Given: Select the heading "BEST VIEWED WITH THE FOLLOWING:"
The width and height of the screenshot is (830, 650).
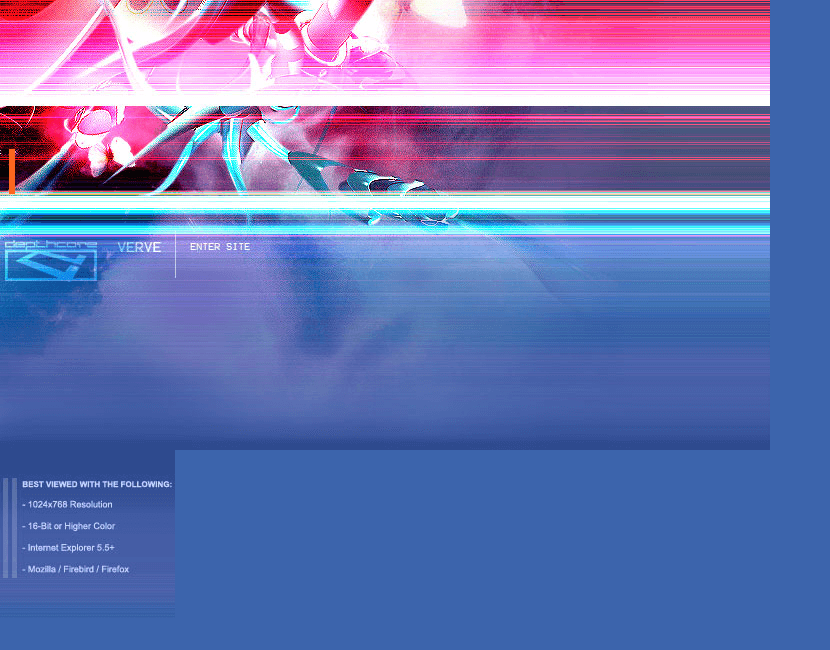Looking at the screenshot, I should (97, 484).
